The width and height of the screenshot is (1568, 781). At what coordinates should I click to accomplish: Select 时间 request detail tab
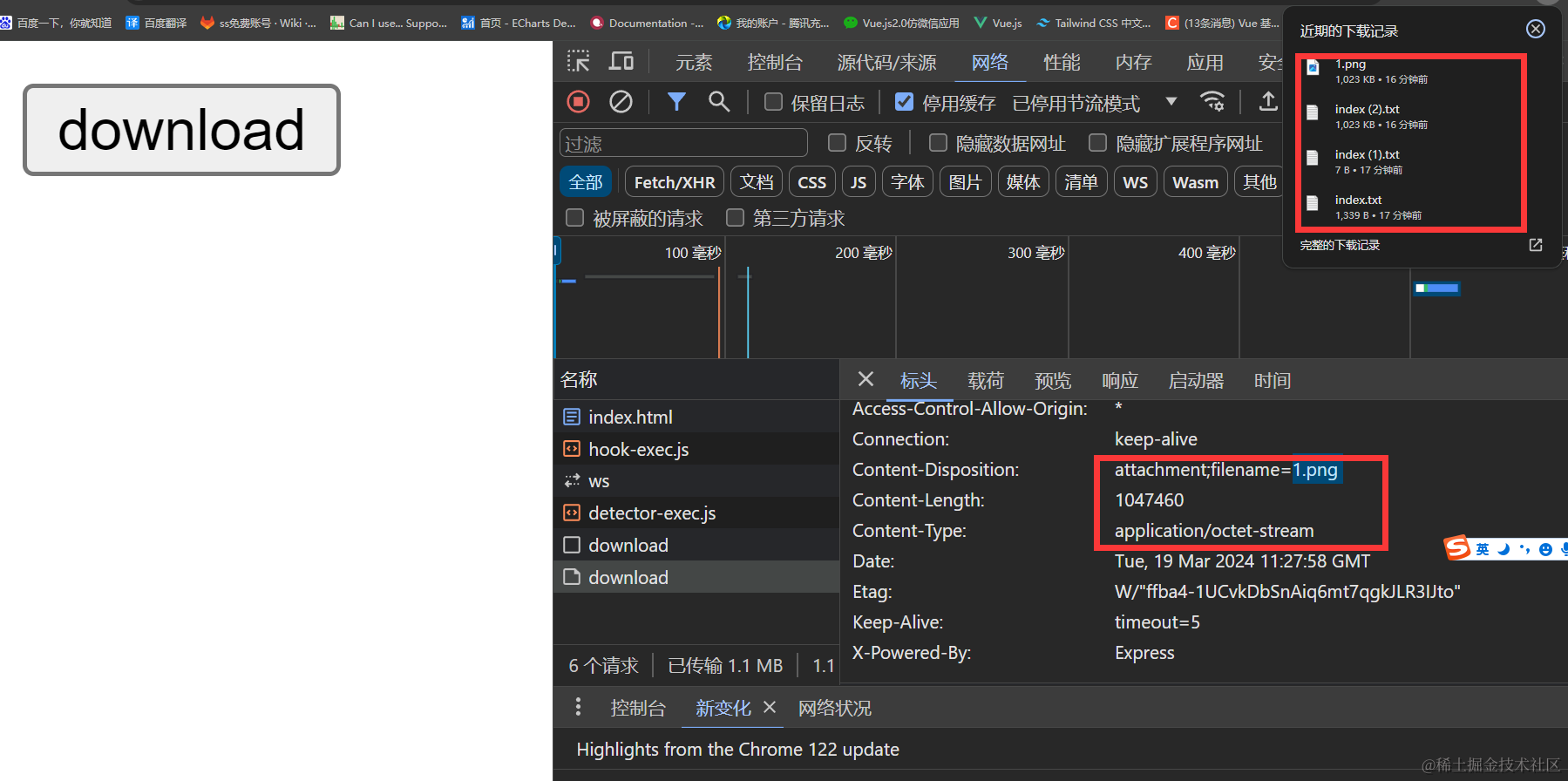coord(1273,380)
